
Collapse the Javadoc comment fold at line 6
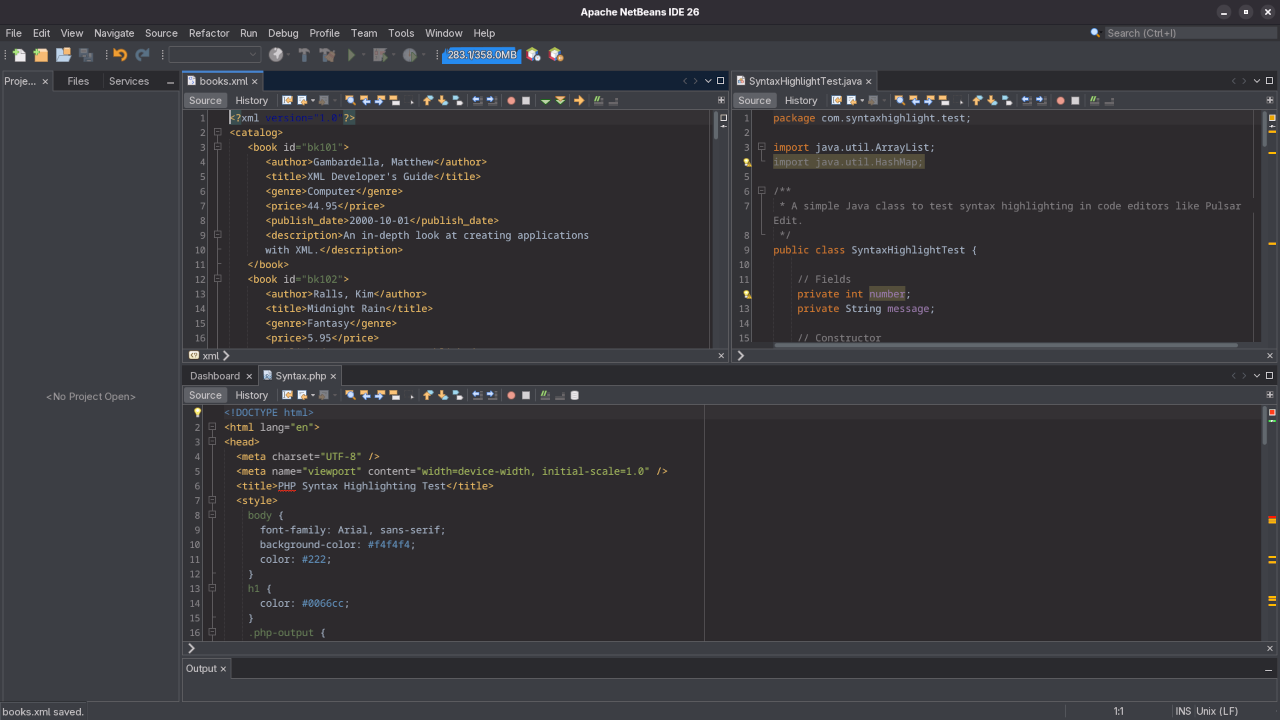click(x=761, y=191)
